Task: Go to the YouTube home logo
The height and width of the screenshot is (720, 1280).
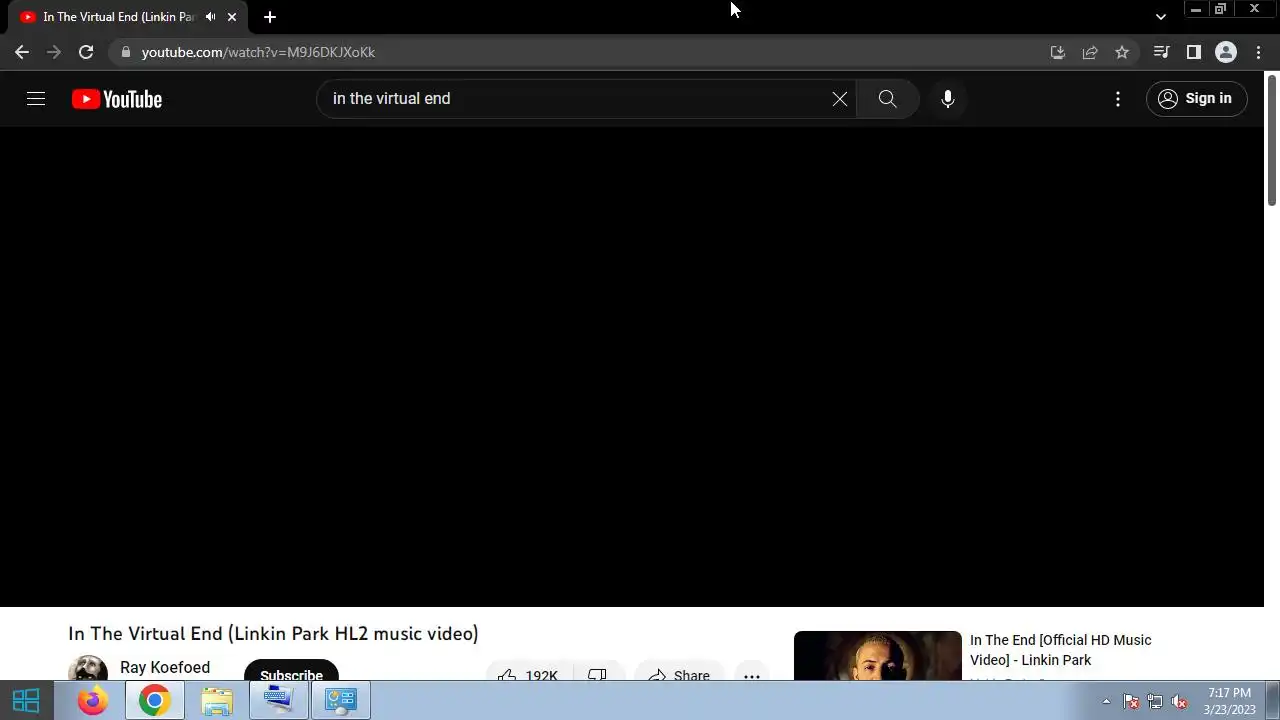Action: (117, 99)
